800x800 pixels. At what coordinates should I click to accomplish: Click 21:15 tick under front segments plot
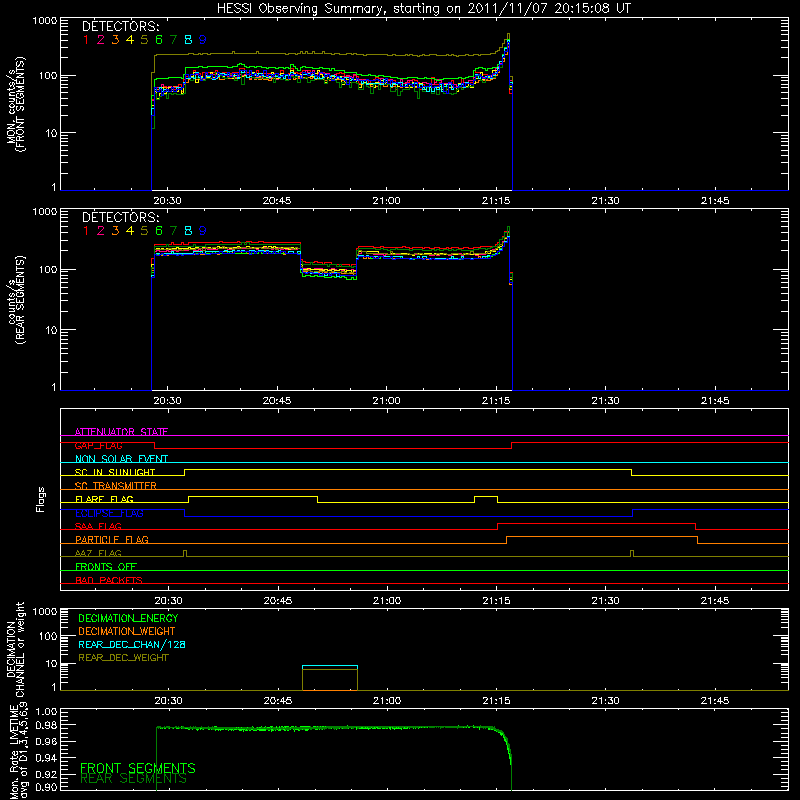click(x=496, y=200)
